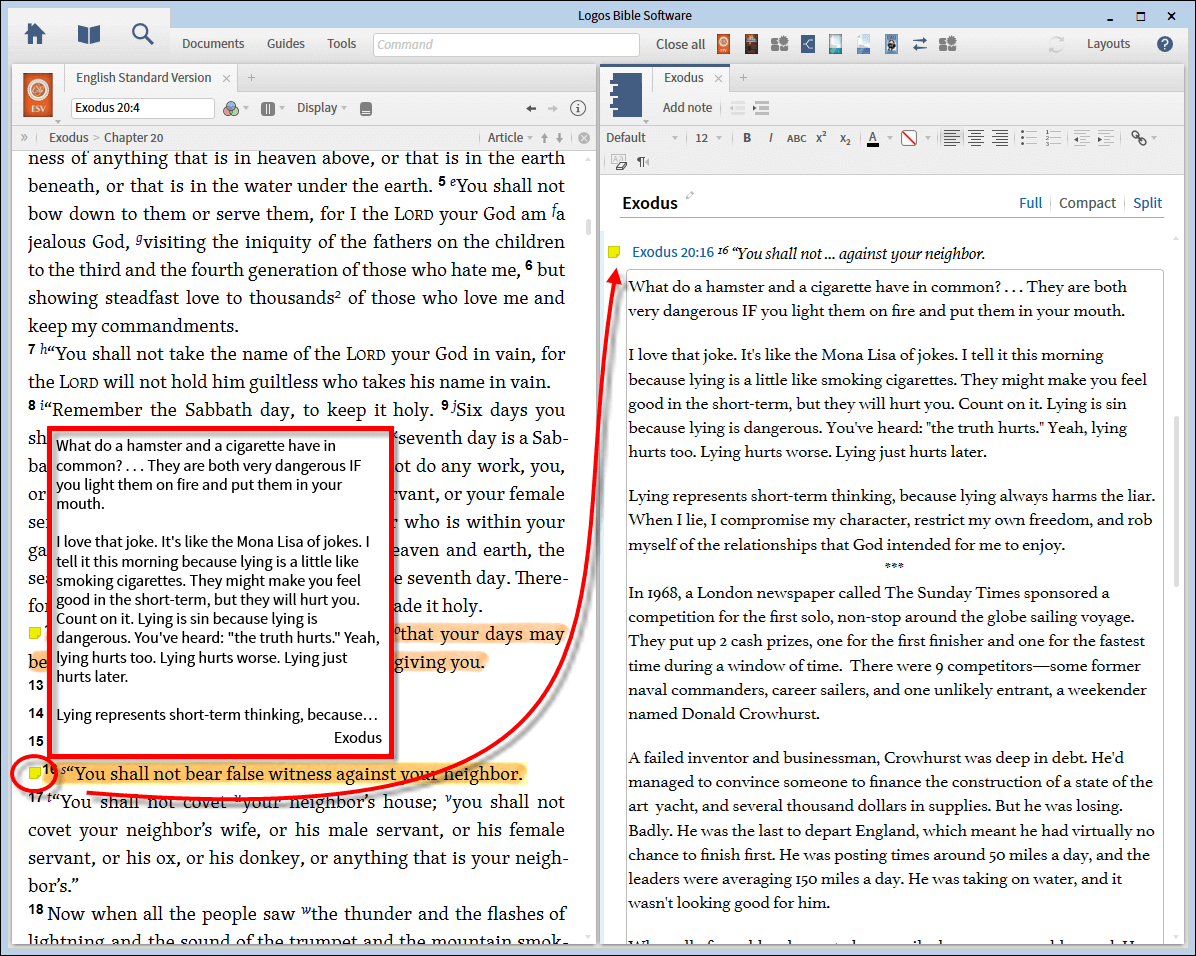Toggle superscript formatting
The width and height of the screenshot is (1196, 956).
[x=821, y=138]
